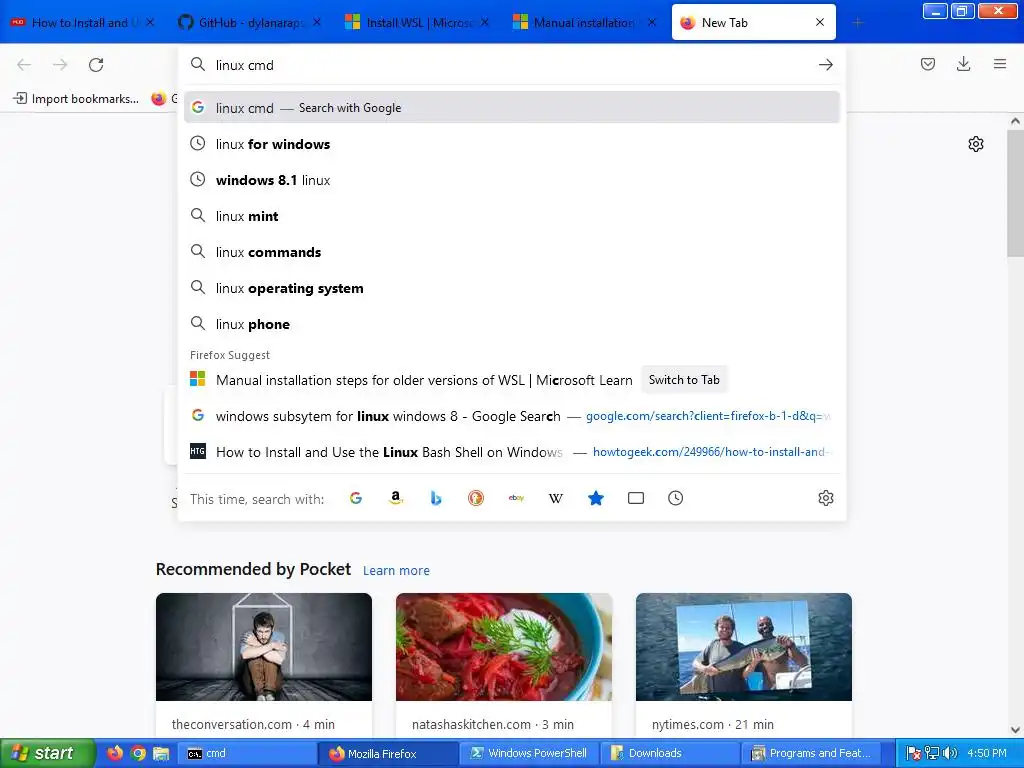Open cmd window from taskbar

(248, 753)
